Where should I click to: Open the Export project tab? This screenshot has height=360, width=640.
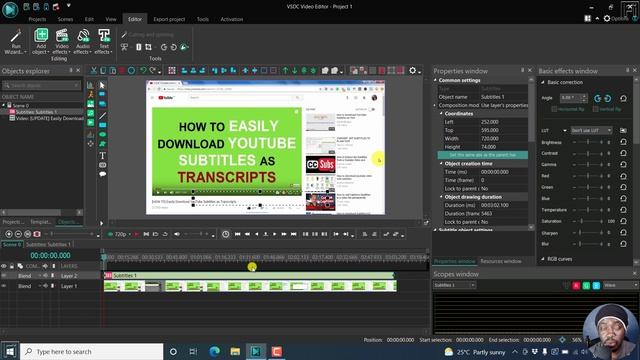pos(169,19)
